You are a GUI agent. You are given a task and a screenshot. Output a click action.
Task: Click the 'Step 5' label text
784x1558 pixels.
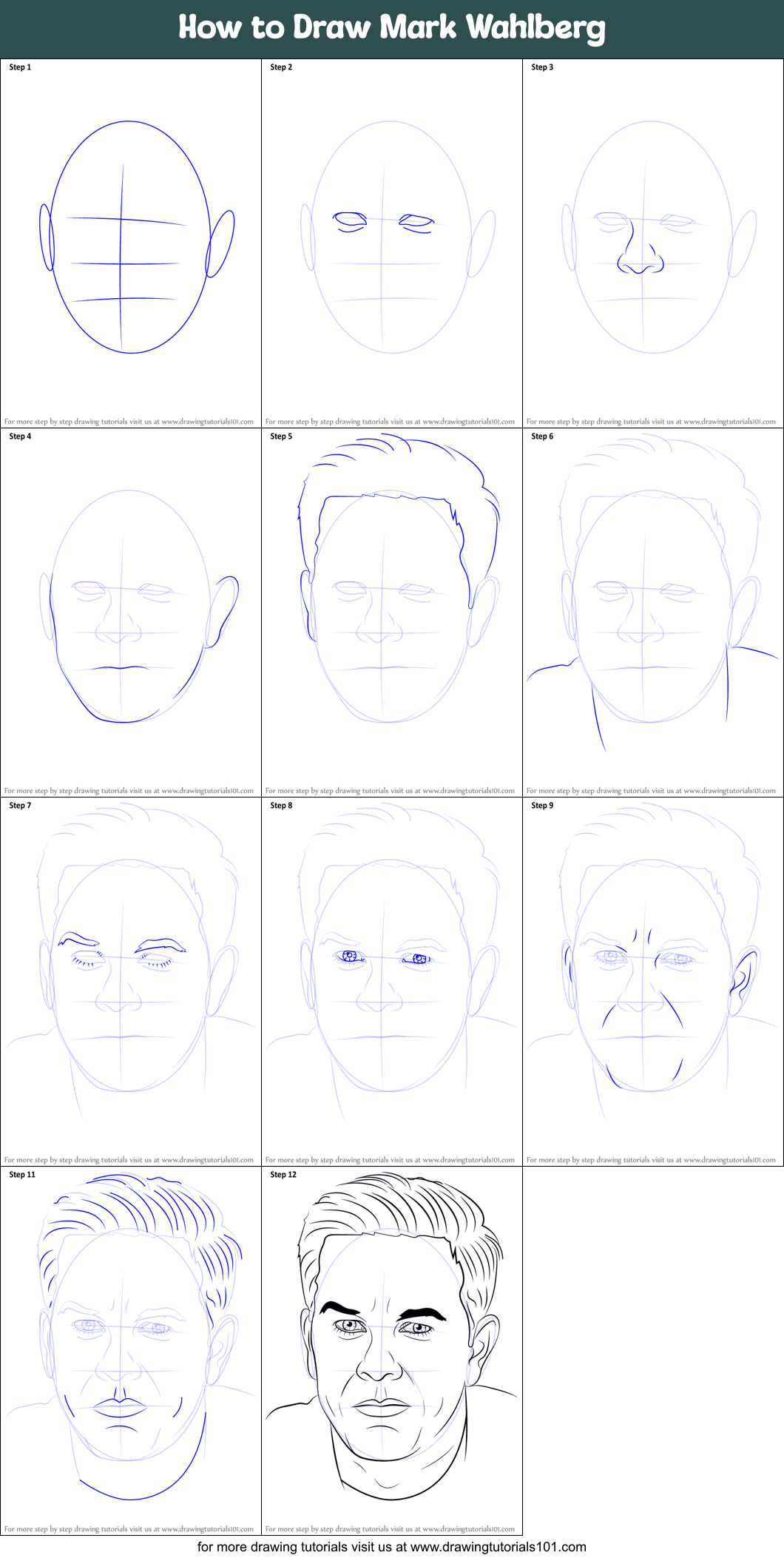tap(281, 436)
